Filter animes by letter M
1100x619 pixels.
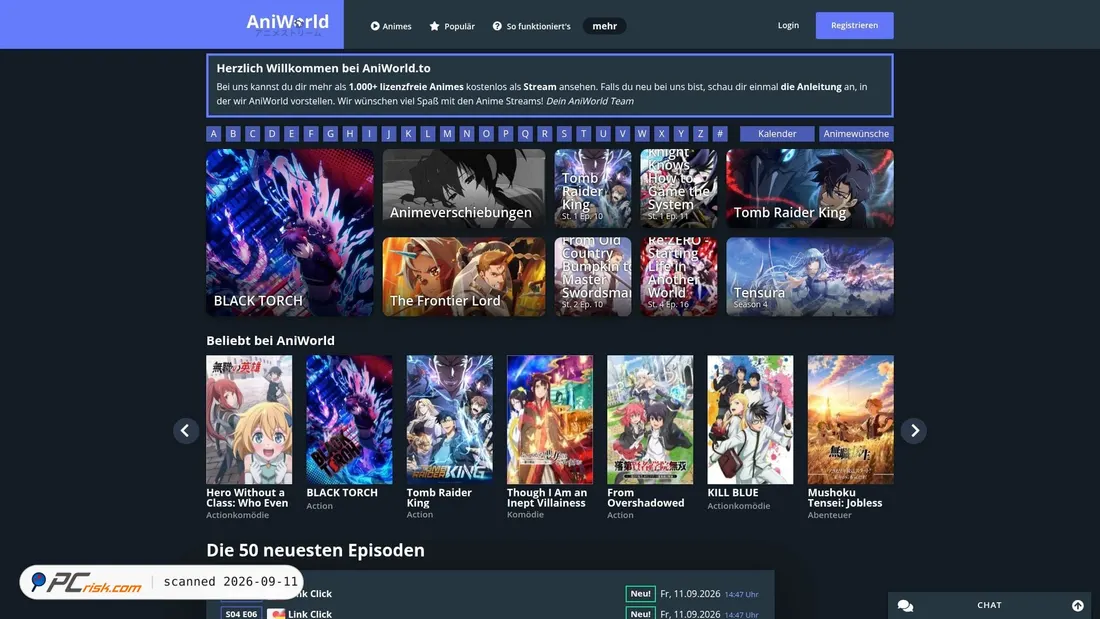tap(447, 133)
